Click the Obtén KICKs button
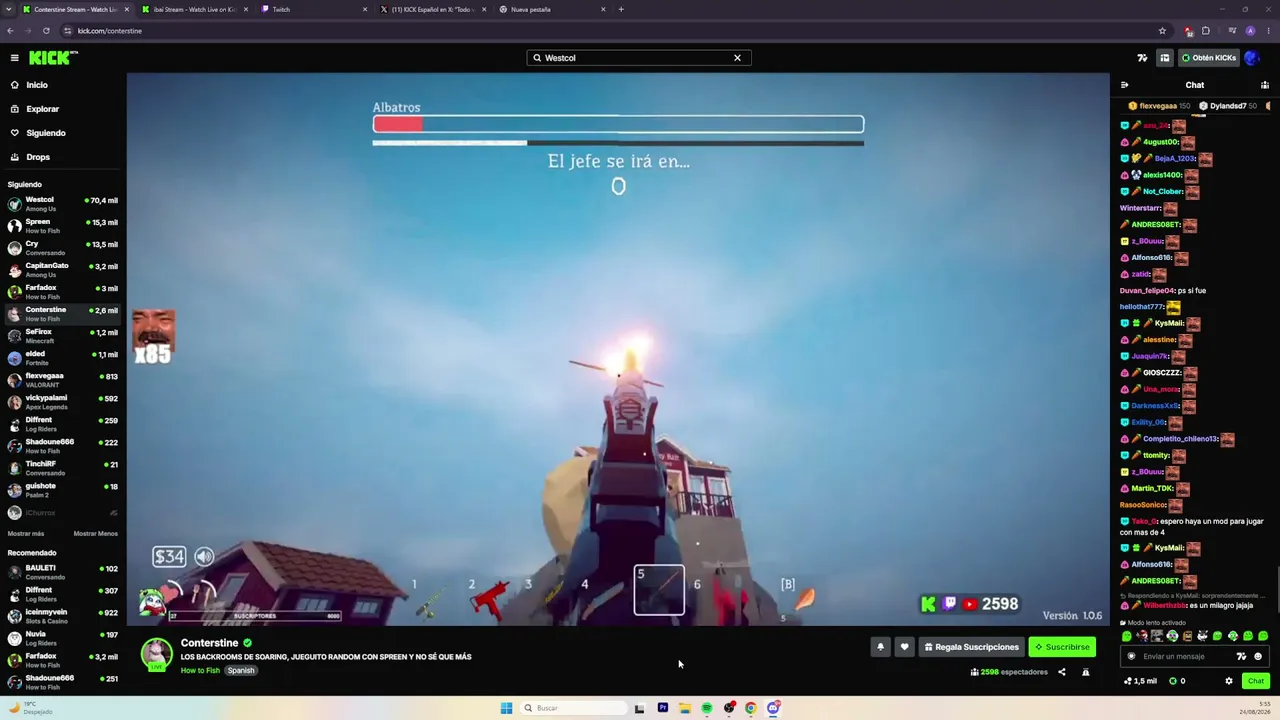 coord(1209,58)
